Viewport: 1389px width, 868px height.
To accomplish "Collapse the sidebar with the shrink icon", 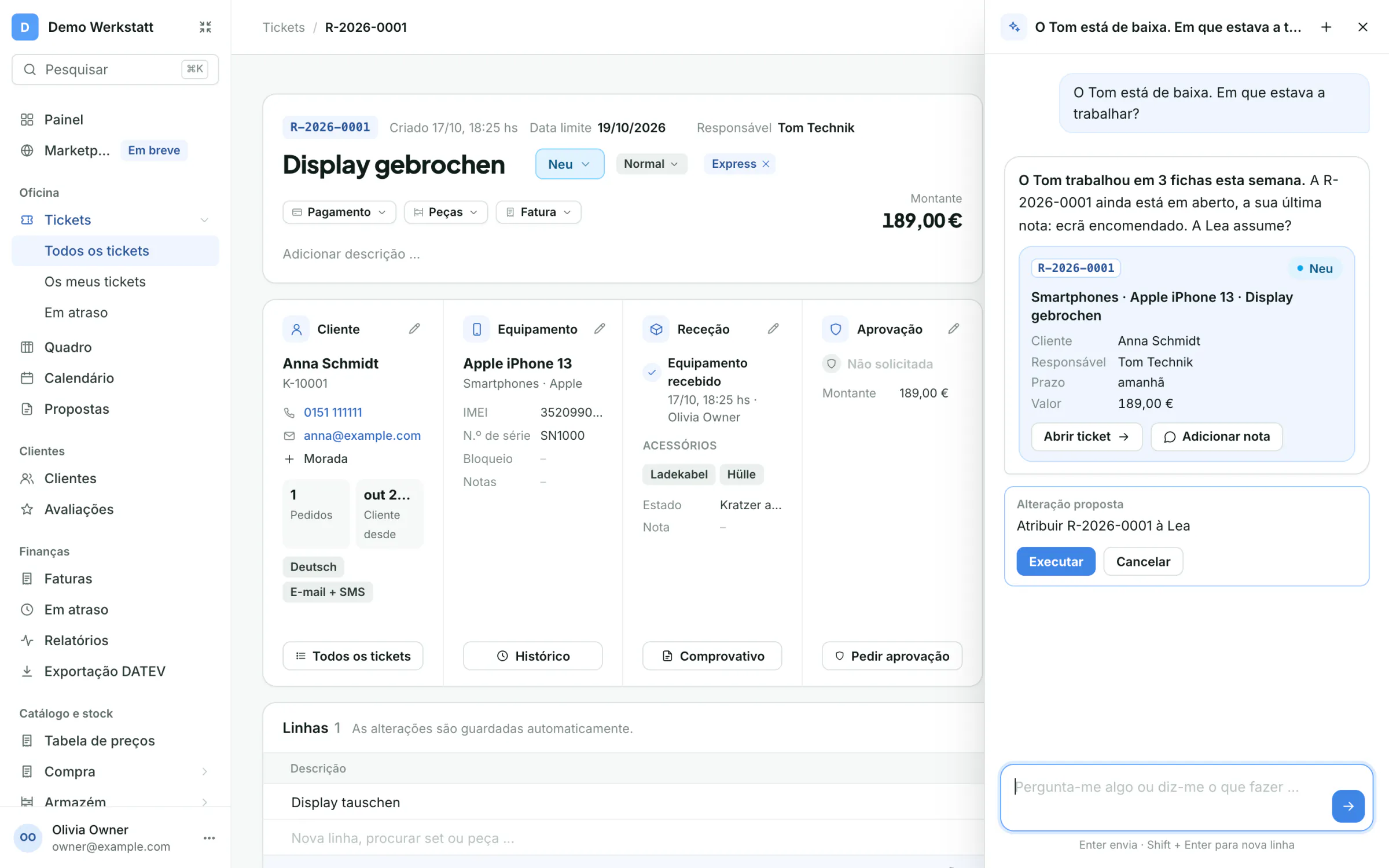I will coord(205,27).
